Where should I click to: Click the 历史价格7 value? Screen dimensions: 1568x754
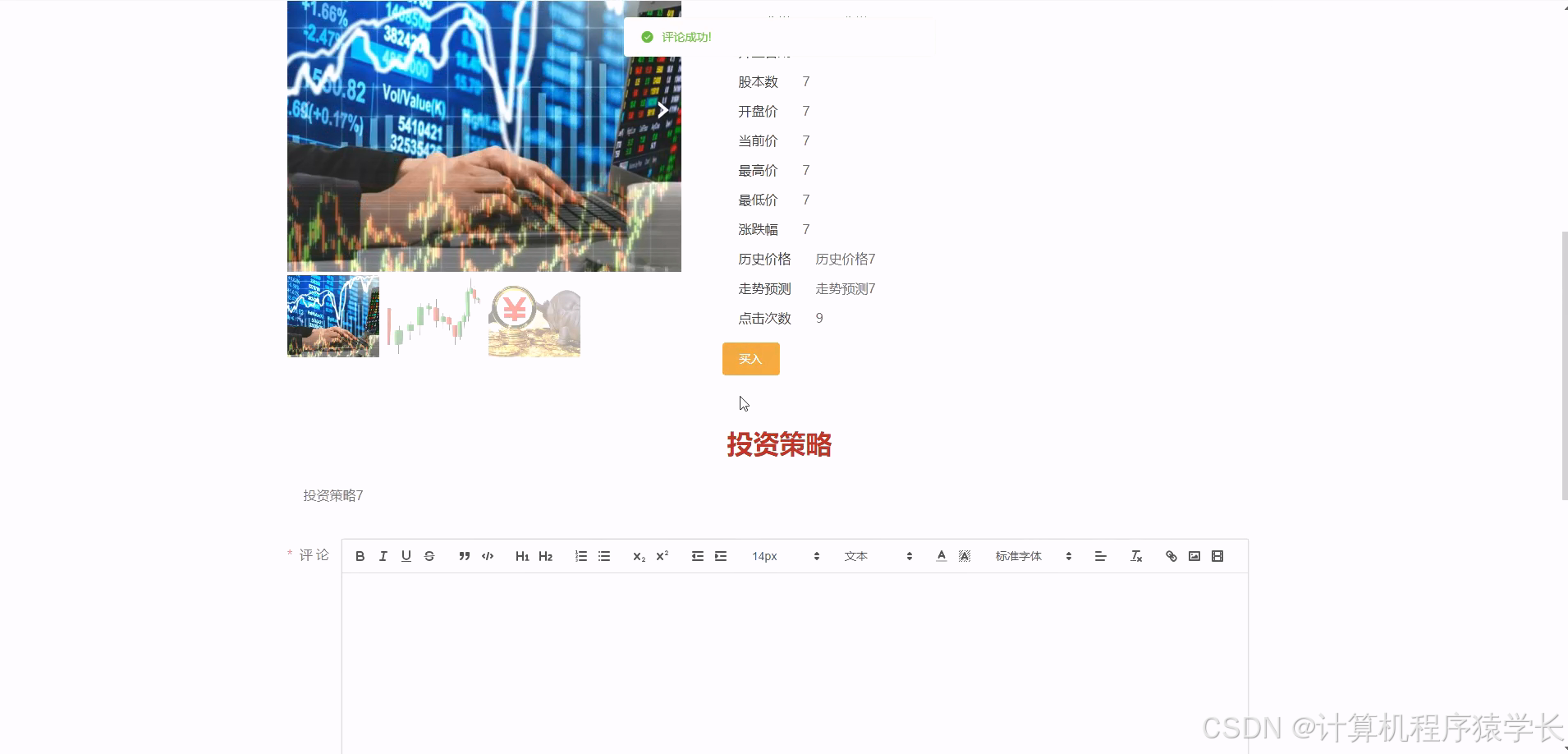click(846, 259)
